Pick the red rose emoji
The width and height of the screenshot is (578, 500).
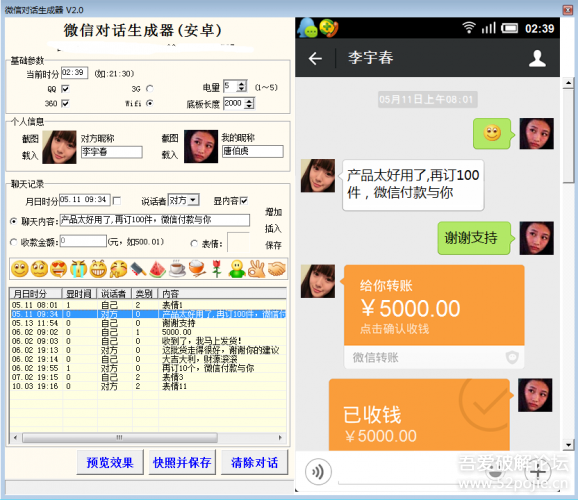(217, 268)
